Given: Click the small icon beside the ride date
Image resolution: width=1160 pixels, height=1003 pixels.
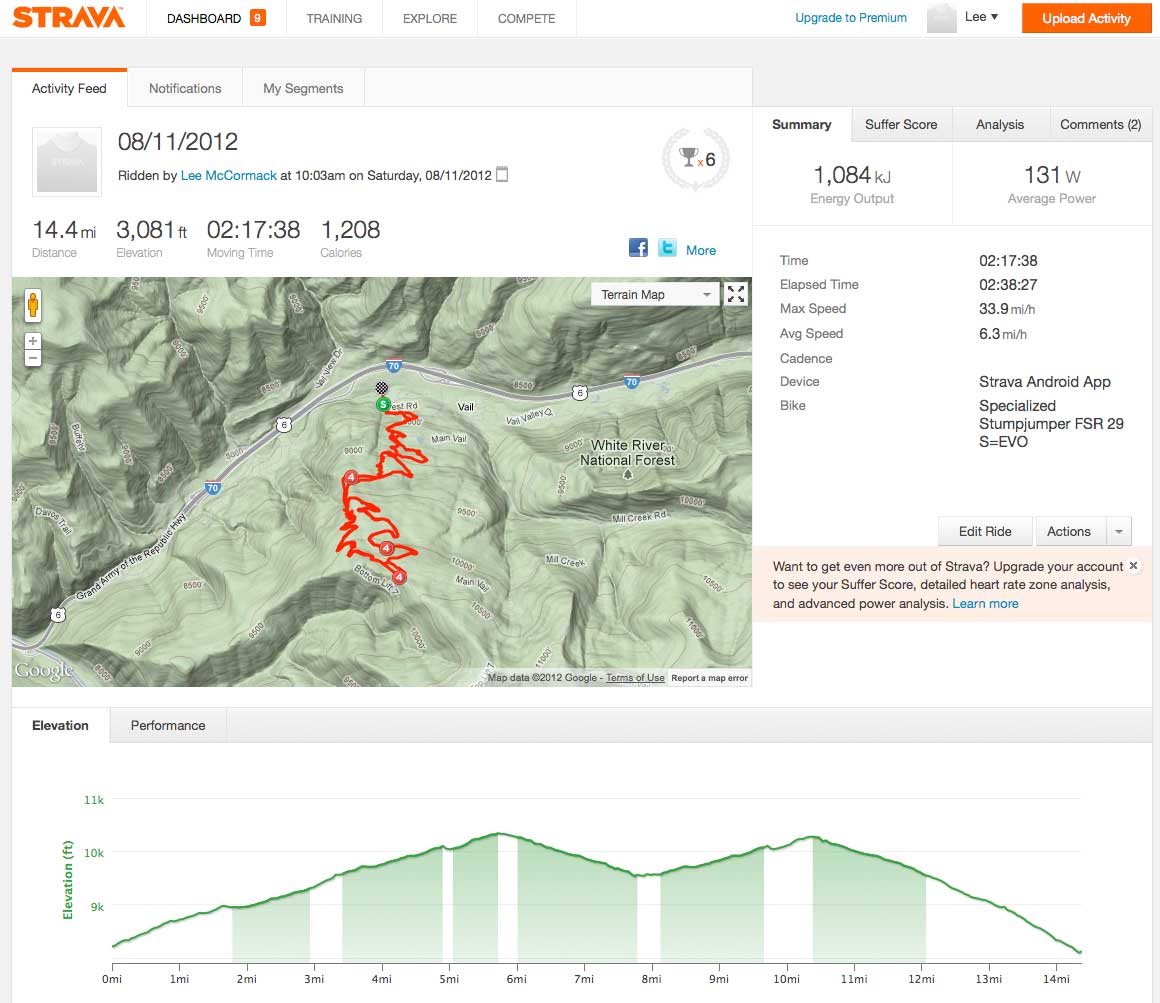Looking at the screenshot, I should [502, 175].
